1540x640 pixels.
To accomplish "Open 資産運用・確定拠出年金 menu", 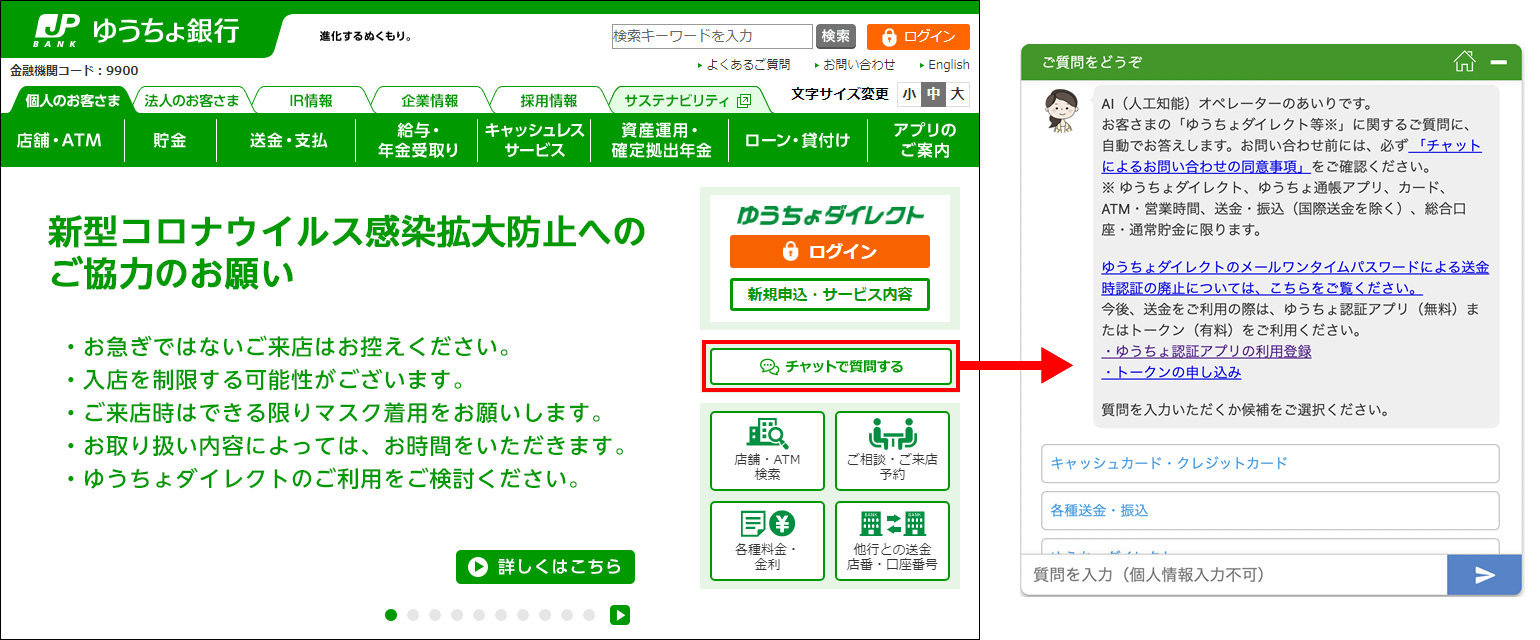I will 661,141.
